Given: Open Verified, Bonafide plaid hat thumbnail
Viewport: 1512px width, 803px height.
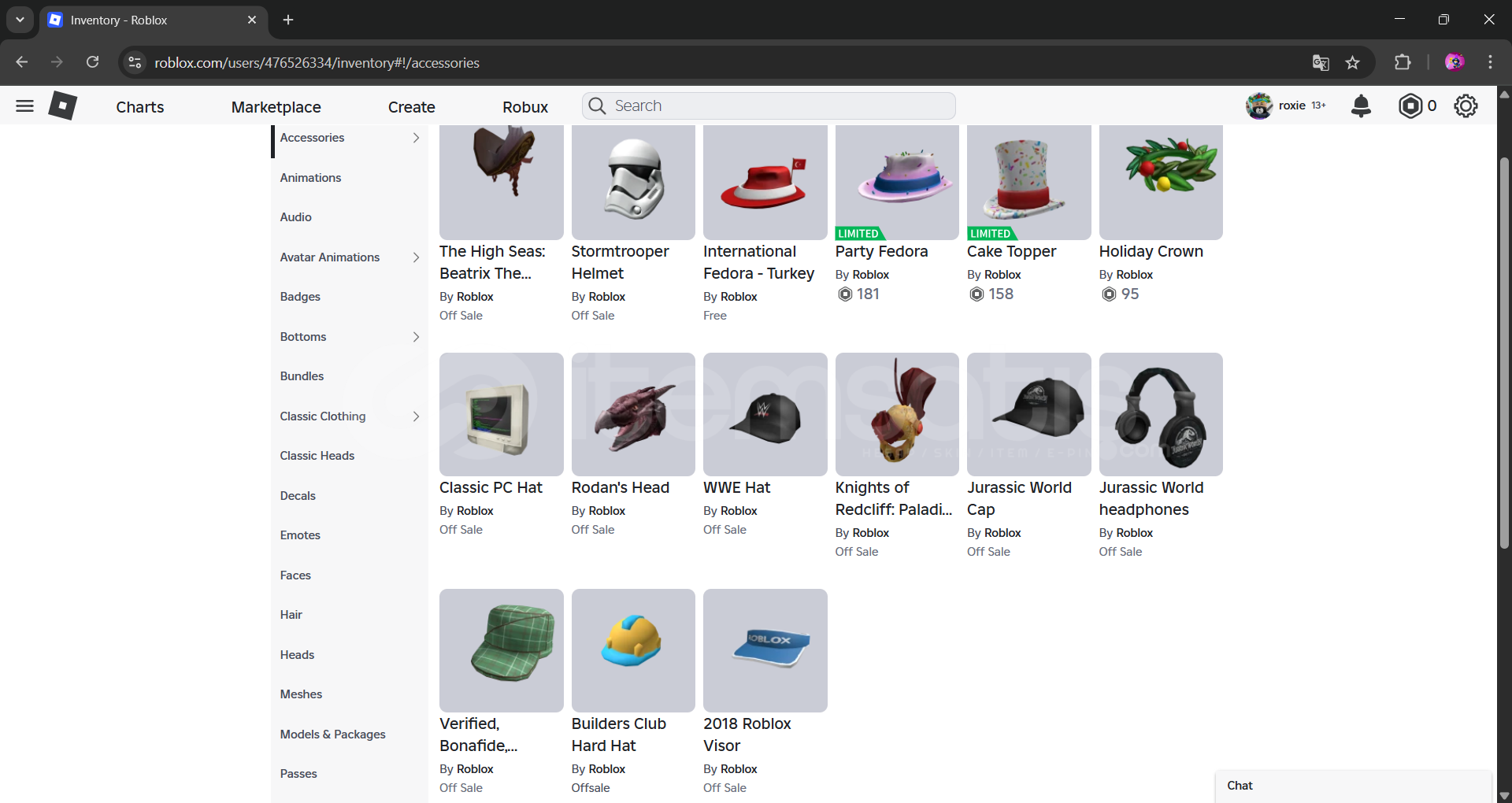Looking at the screenshot, I should pos(501,650).
